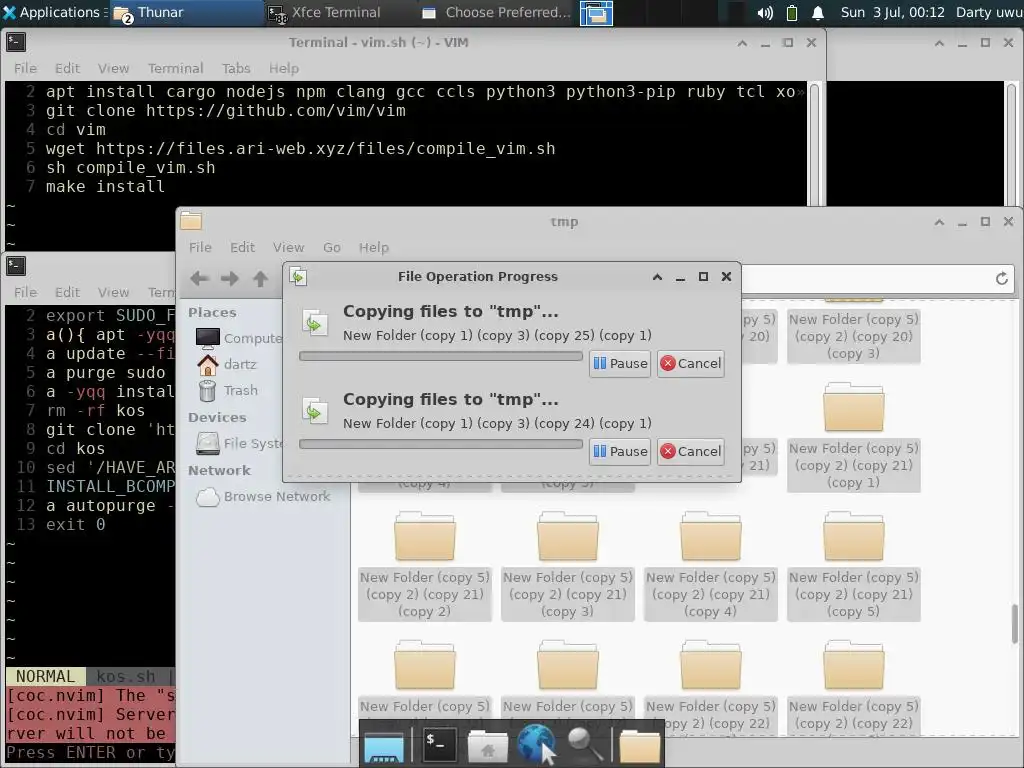Screen dimensions: 1024x768
Task: Open the Go menu in Thunar
Action: [x=332, y=248]
